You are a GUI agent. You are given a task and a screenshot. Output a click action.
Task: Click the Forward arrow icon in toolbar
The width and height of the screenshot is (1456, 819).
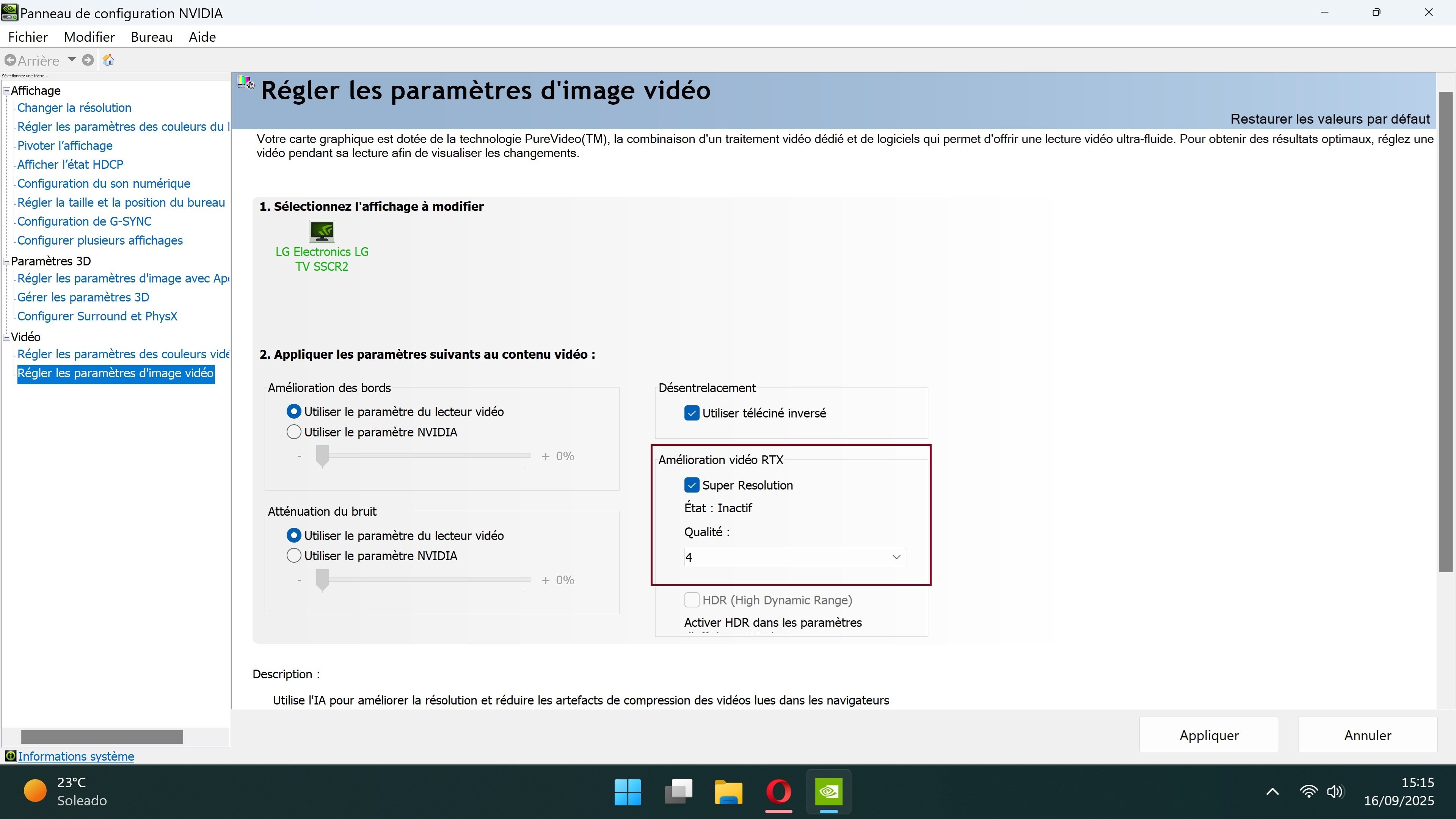click(x=88, y=60)
